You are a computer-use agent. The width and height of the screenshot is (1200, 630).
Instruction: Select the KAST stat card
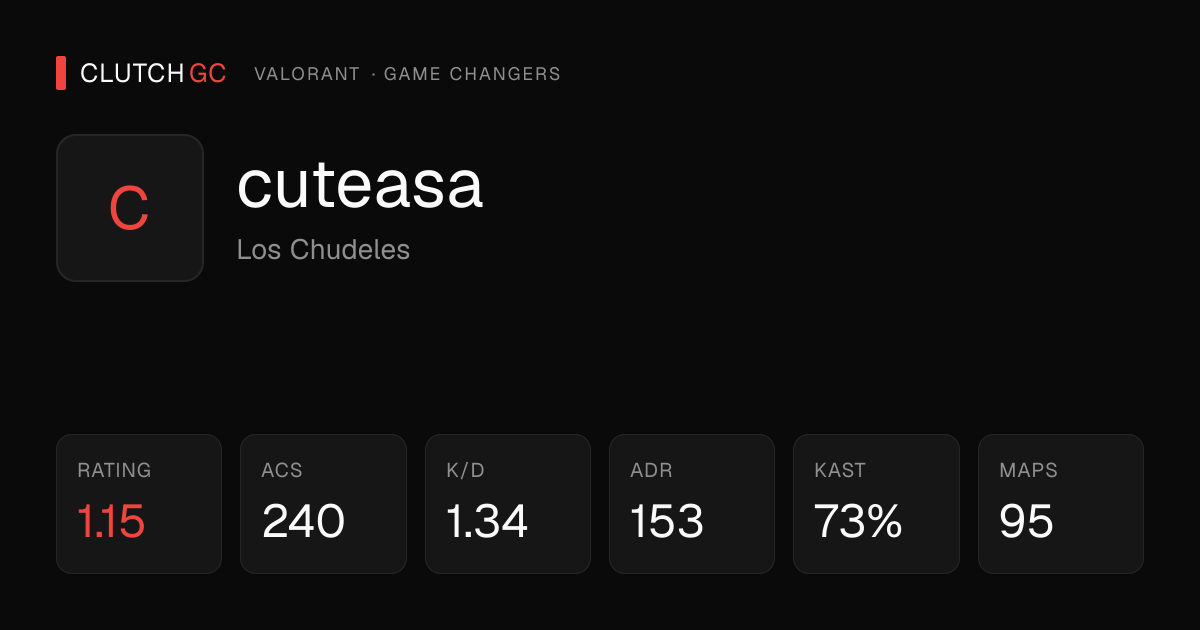[x=876, y=504]
